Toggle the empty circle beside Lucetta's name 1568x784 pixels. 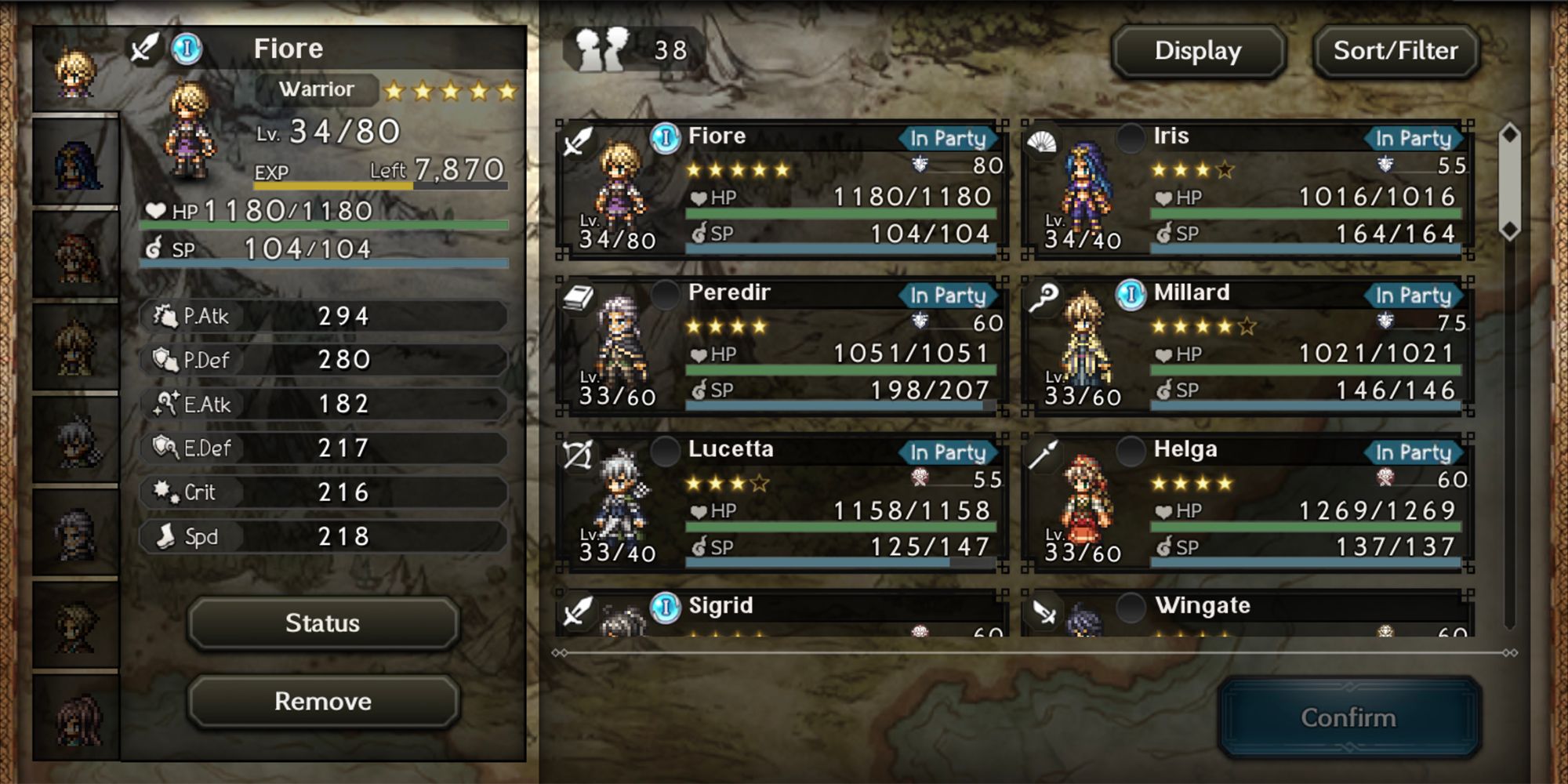[666, 452]
